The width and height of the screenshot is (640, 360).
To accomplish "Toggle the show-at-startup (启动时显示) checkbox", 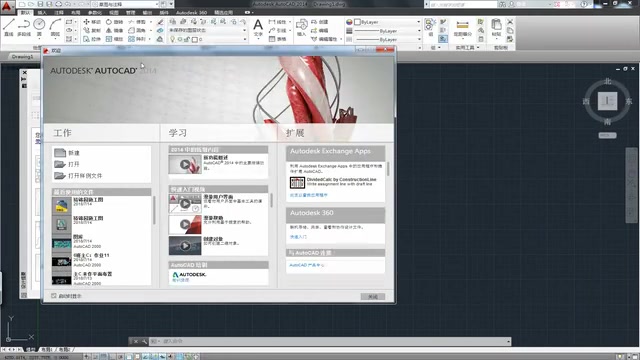I will click(x=54, y=296).
